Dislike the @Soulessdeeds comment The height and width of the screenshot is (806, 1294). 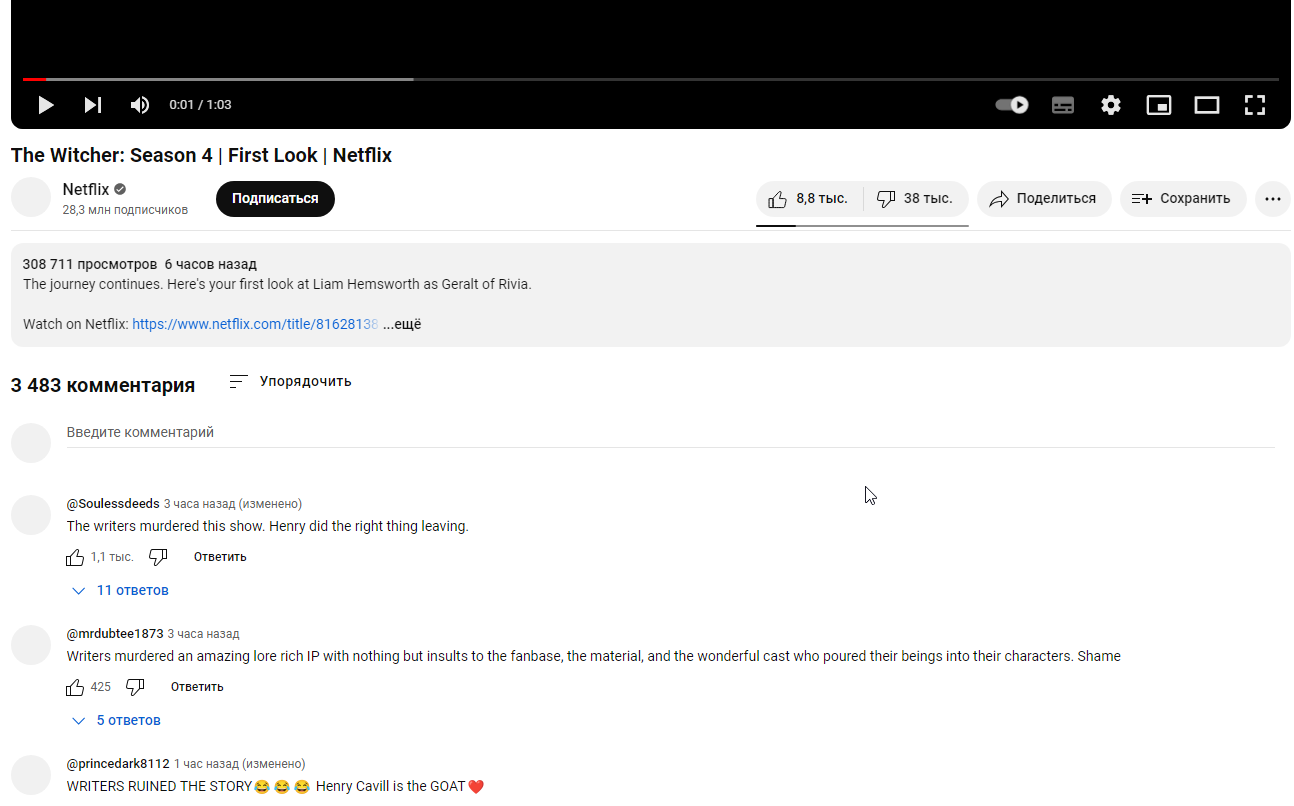(x=158, y=557)
